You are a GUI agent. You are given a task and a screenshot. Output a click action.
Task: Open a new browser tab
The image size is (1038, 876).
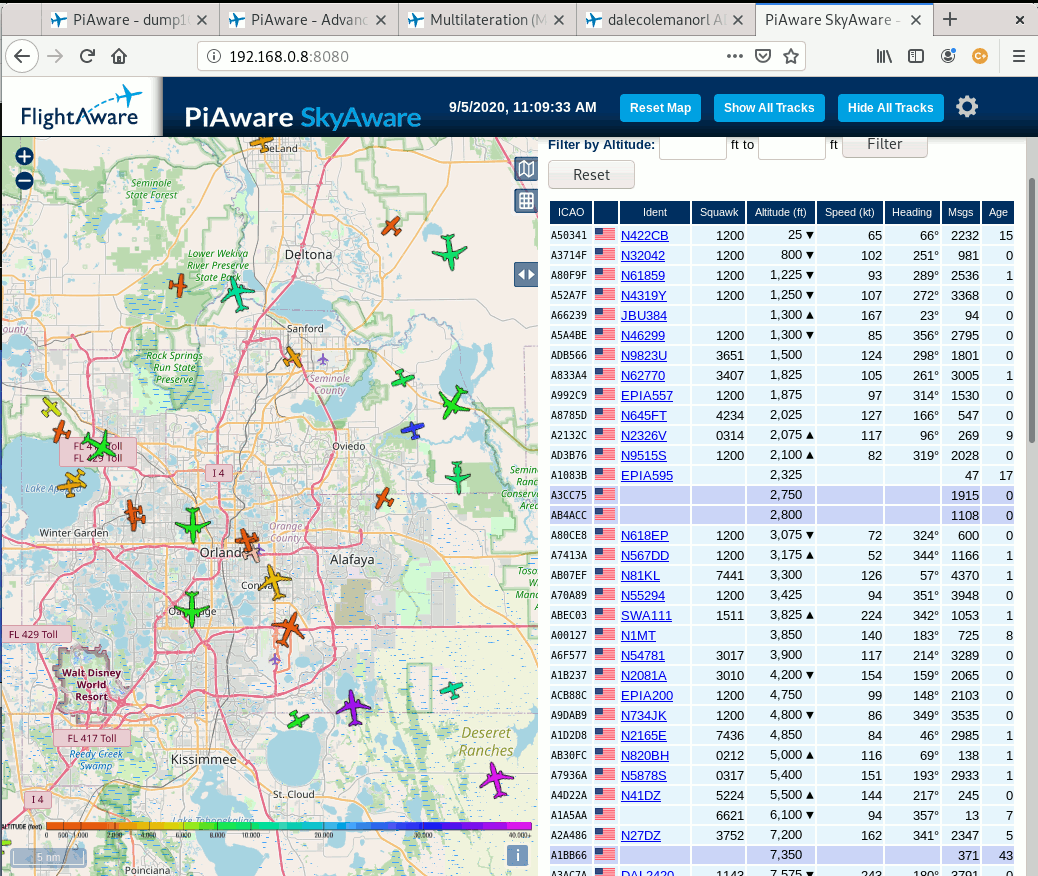[950, 19]
